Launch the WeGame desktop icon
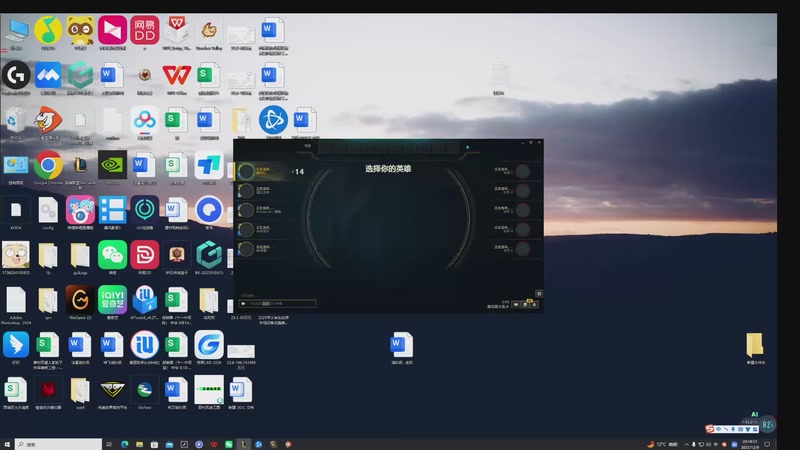Image resolution: width=800 pixels, height=450 pixels. click(x=81, y=299)
